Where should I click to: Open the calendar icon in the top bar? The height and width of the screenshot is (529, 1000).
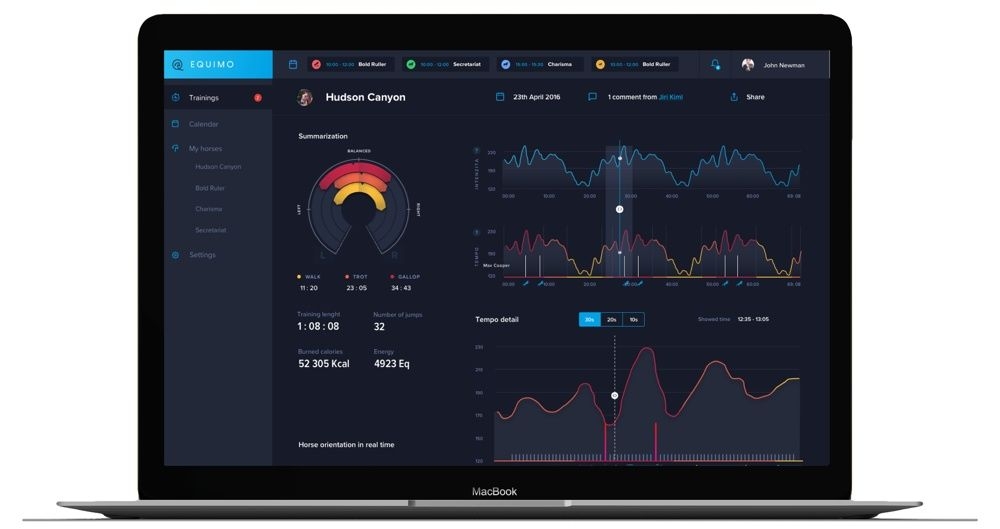coord(293,64)
